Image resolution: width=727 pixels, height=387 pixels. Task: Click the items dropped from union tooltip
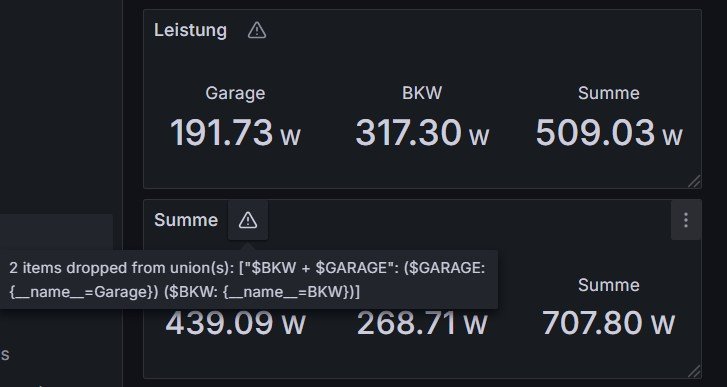tap(248, 280)
